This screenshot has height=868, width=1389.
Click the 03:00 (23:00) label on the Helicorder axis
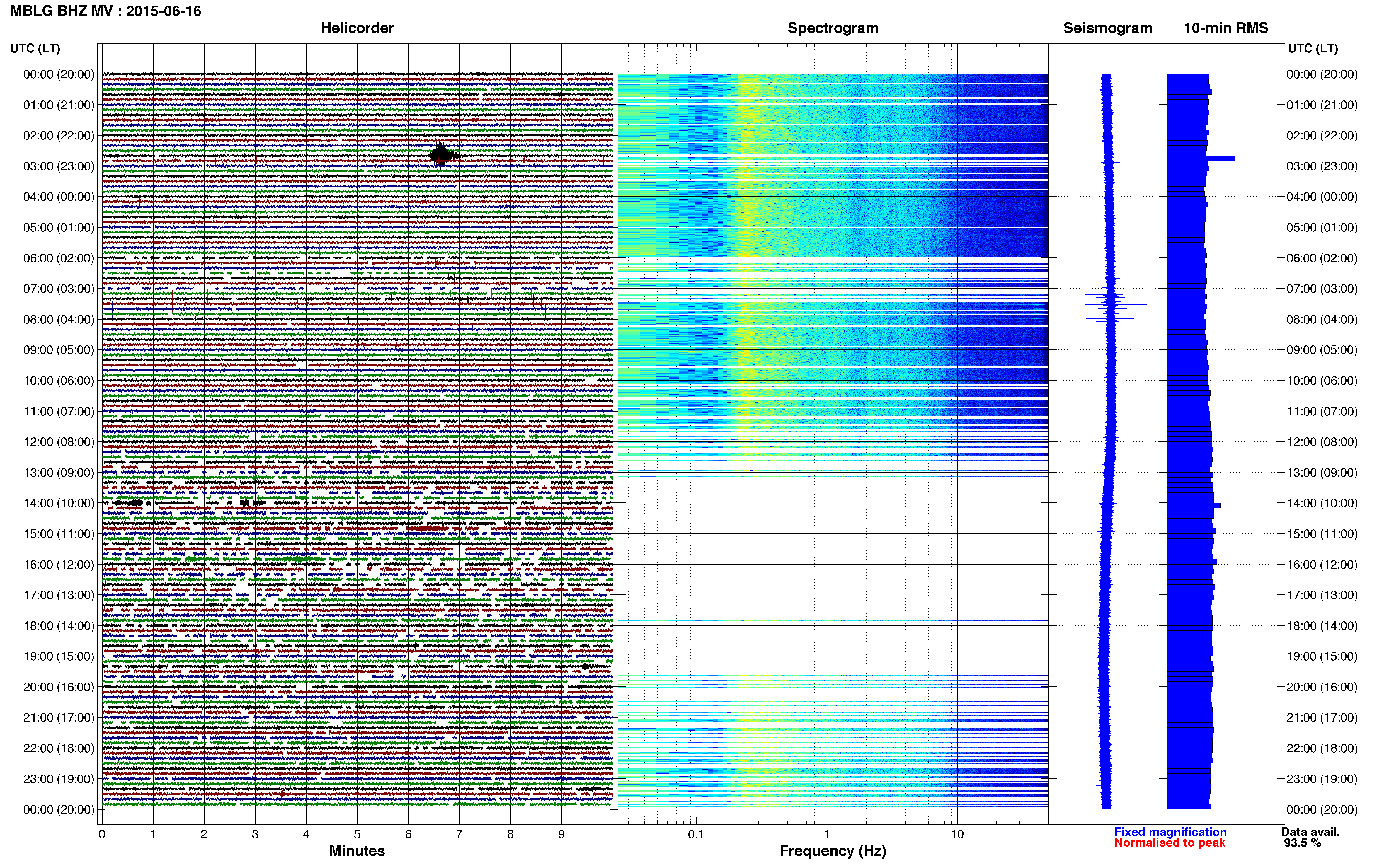[x=59, y=166]
